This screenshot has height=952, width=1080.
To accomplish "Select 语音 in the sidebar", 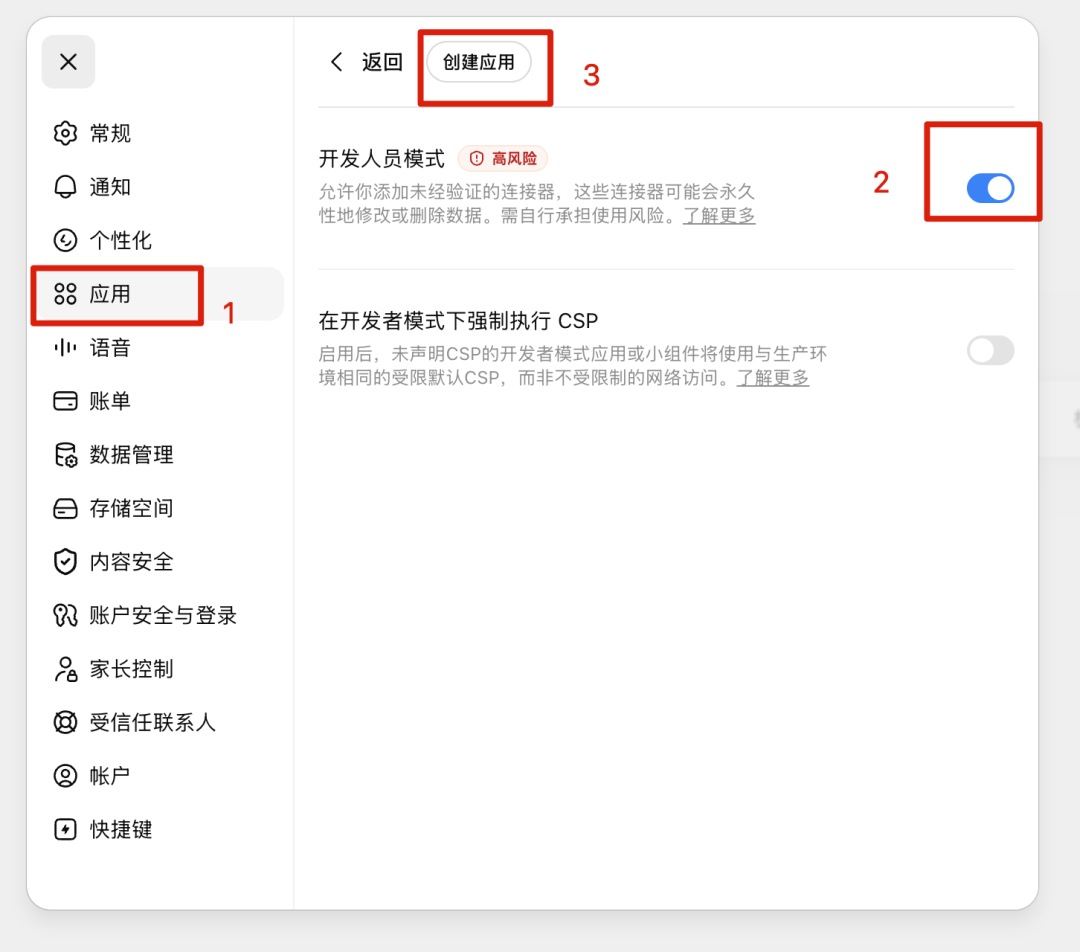I will click(x=158, y=347).
